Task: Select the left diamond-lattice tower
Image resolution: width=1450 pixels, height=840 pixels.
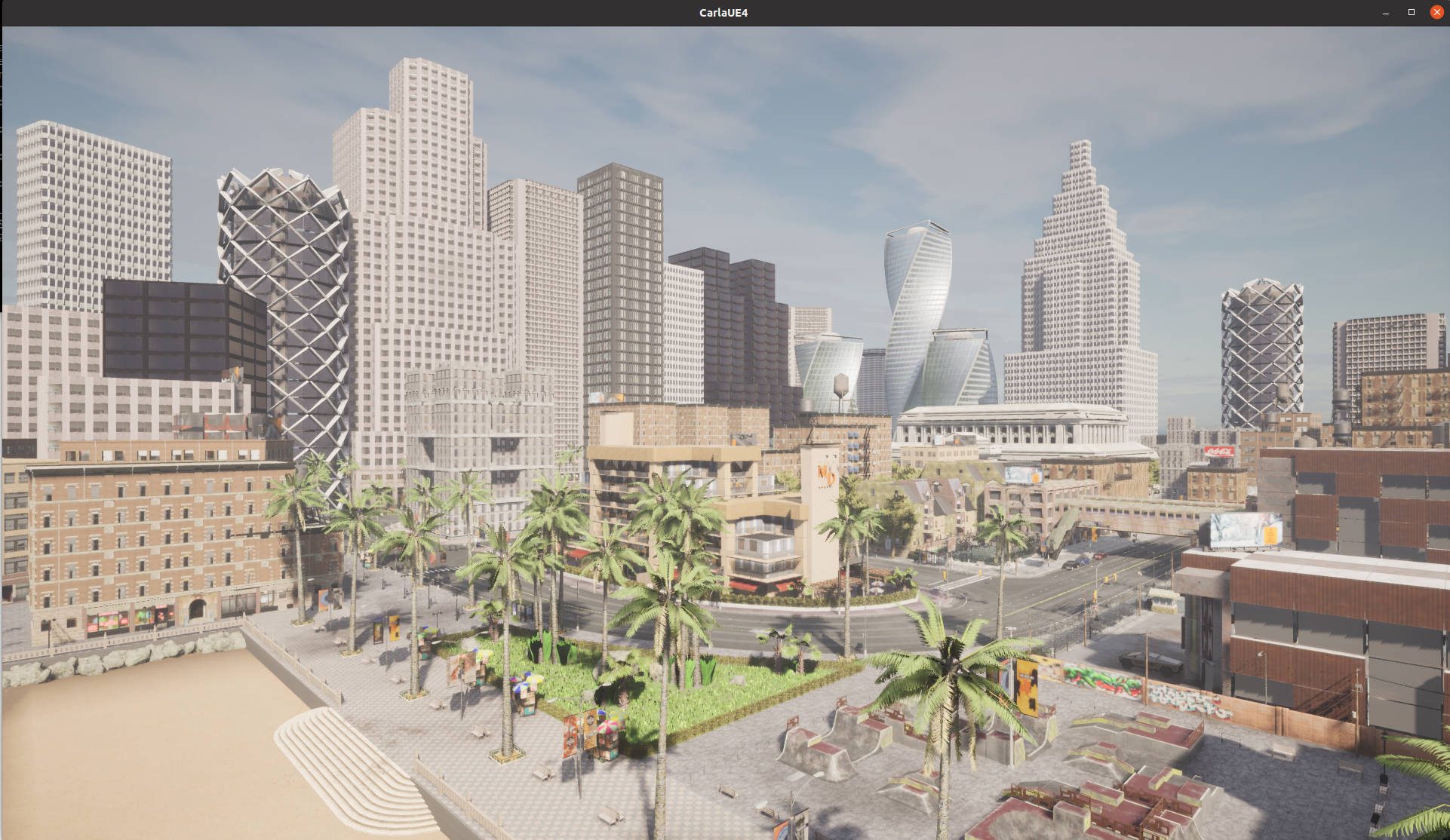Action: [287, 302]
